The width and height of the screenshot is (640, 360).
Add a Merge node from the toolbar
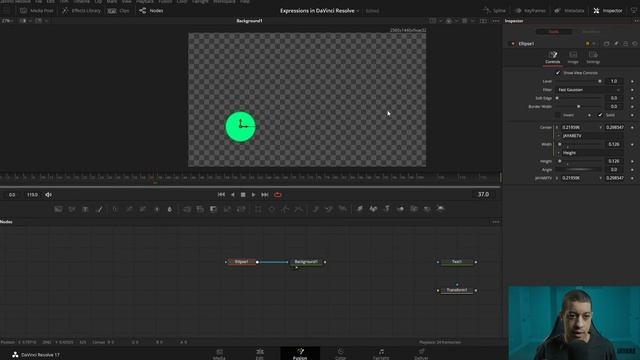click(187, 209)
